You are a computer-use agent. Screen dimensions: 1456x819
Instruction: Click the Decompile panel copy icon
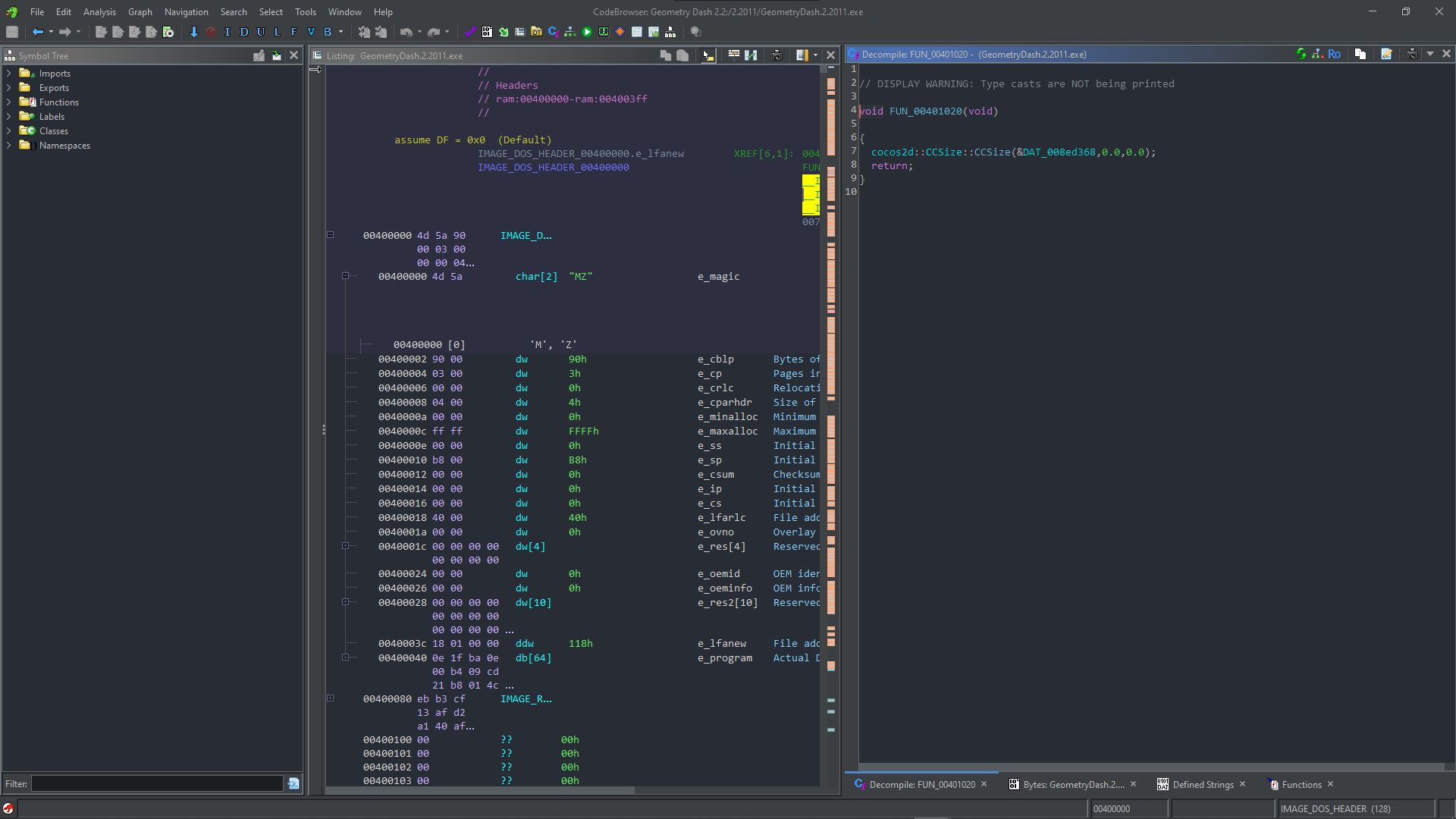click(x=1360, y=54)
